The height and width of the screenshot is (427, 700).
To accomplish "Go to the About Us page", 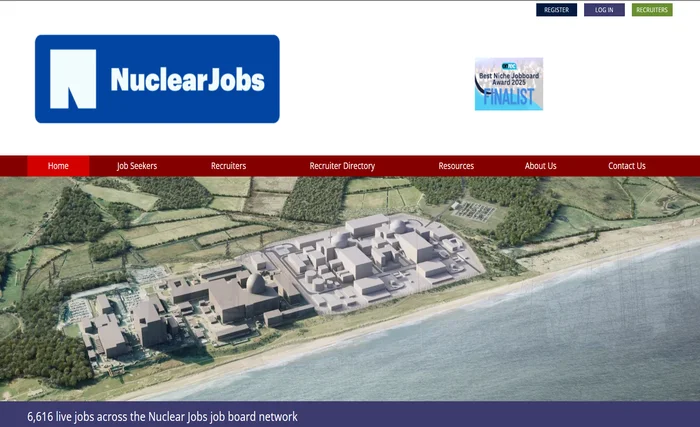I will 540,166.
